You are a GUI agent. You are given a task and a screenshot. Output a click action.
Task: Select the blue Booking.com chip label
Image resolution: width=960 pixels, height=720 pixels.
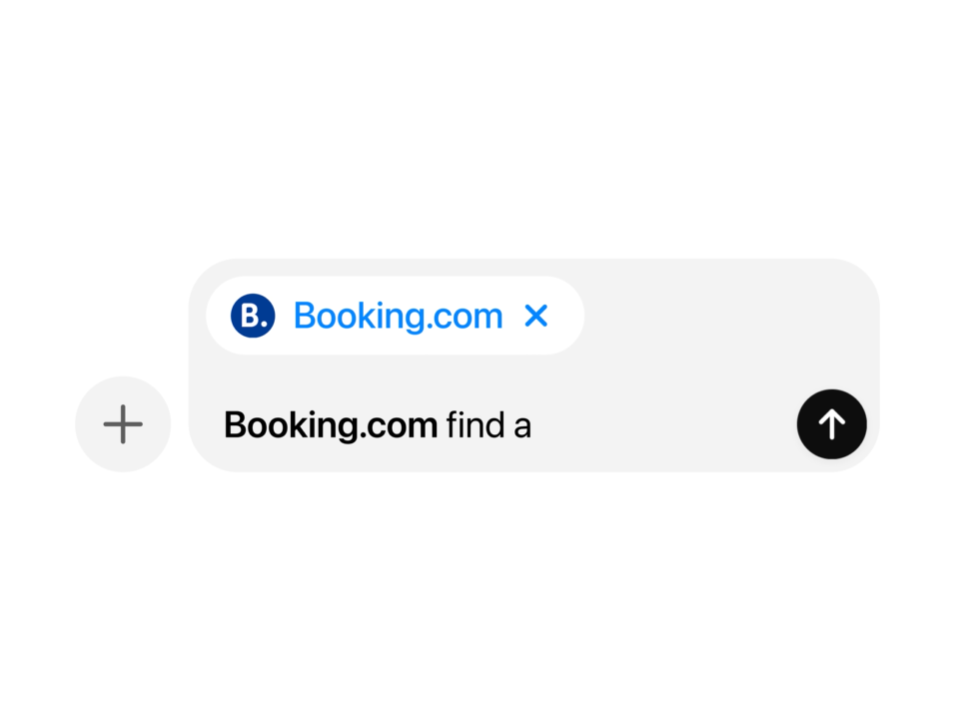pyautogui.click(x=398, y=316)
